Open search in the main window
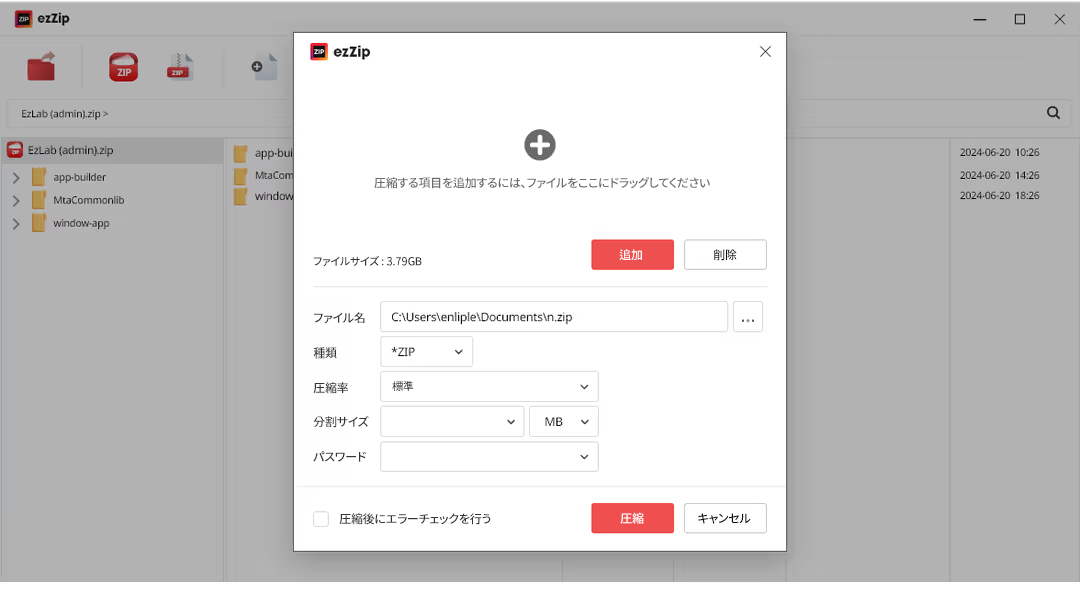The image size is (1080, 602). [x=1053, y=113]
